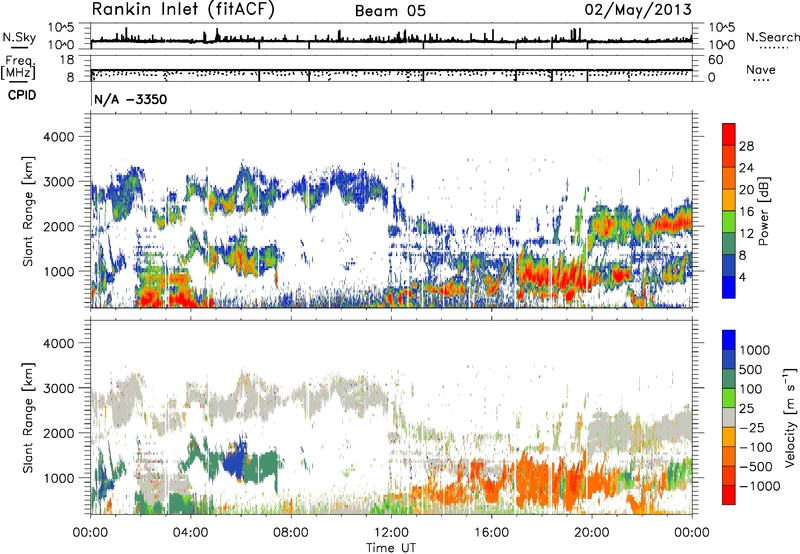Click the '-500' label on velocity color bar
The width and height of the screenshot is (800, 554).
click(x=756, y=466)
